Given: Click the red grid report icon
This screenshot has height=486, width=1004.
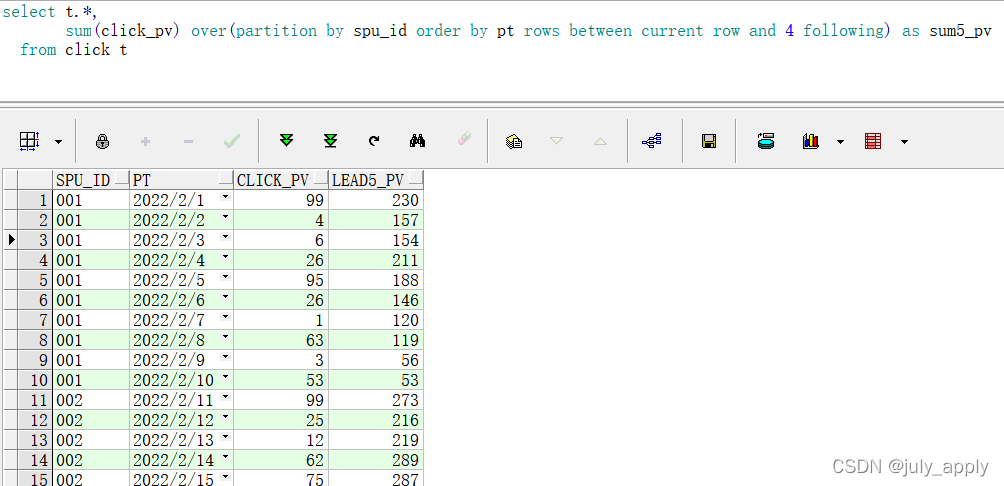Looking at the screenshot, I should pyautogui.click(x=873, y=141).
